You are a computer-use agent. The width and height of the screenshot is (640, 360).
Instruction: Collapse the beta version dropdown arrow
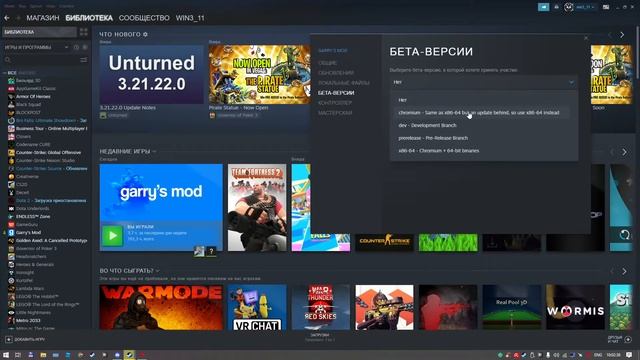click(571, 82)
